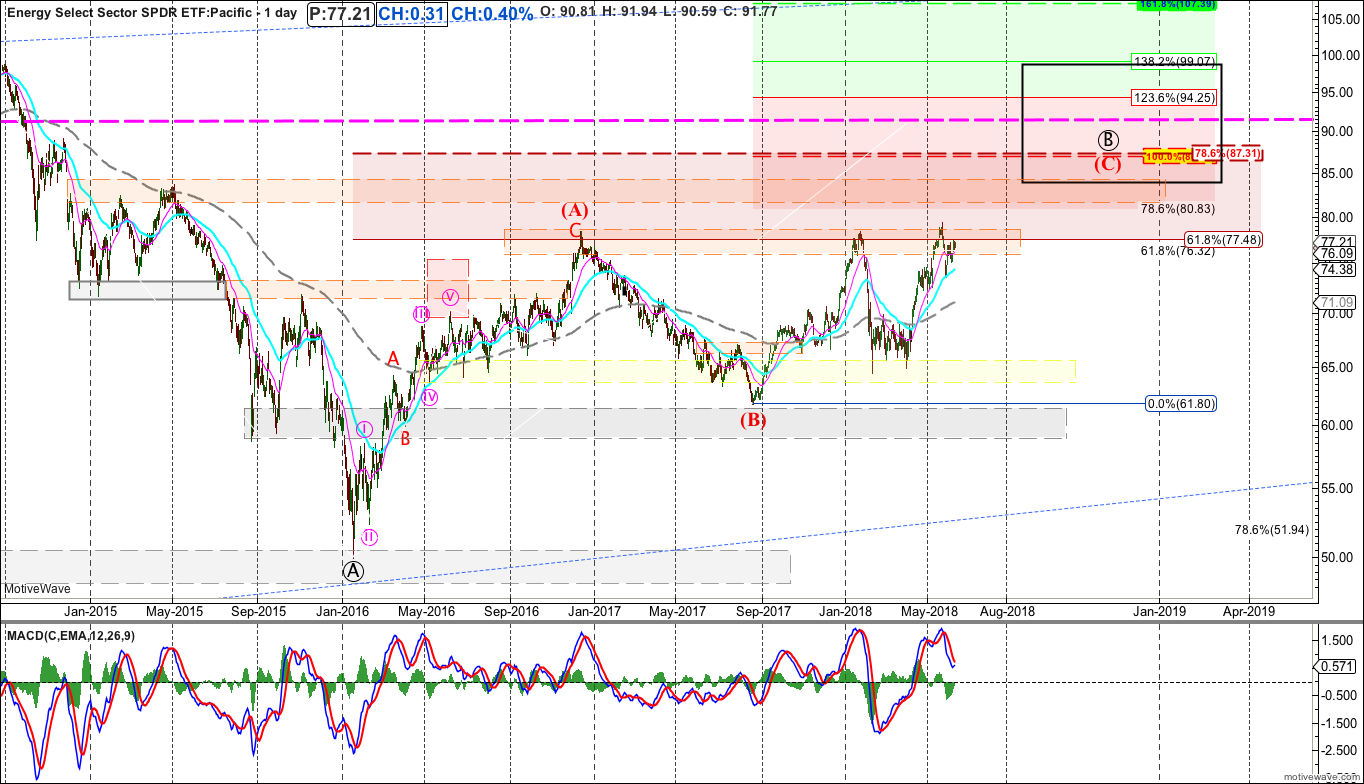The height and width of the screenshot is (784, 1364).
Task: Click the Jan-2016 date label
Action: (343, 610)
